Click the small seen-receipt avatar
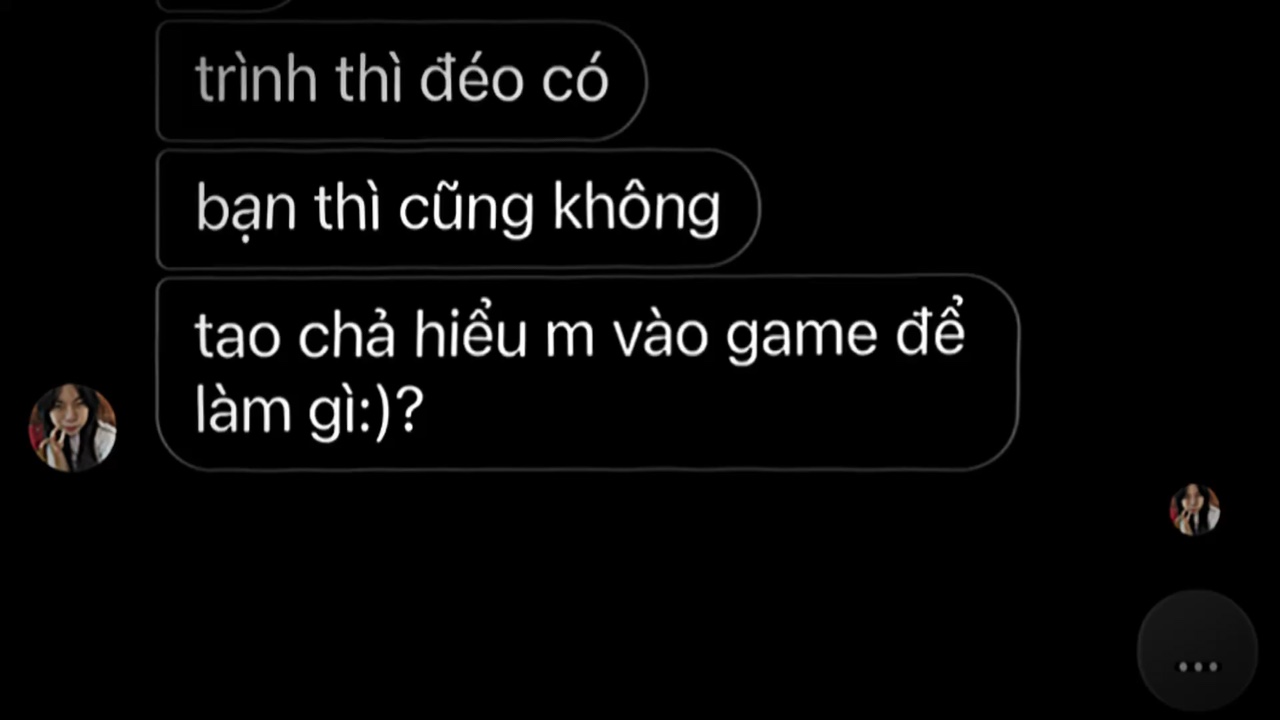Image resolution: width=1280 pixels, height=720 pixels. coord(1195,510)
